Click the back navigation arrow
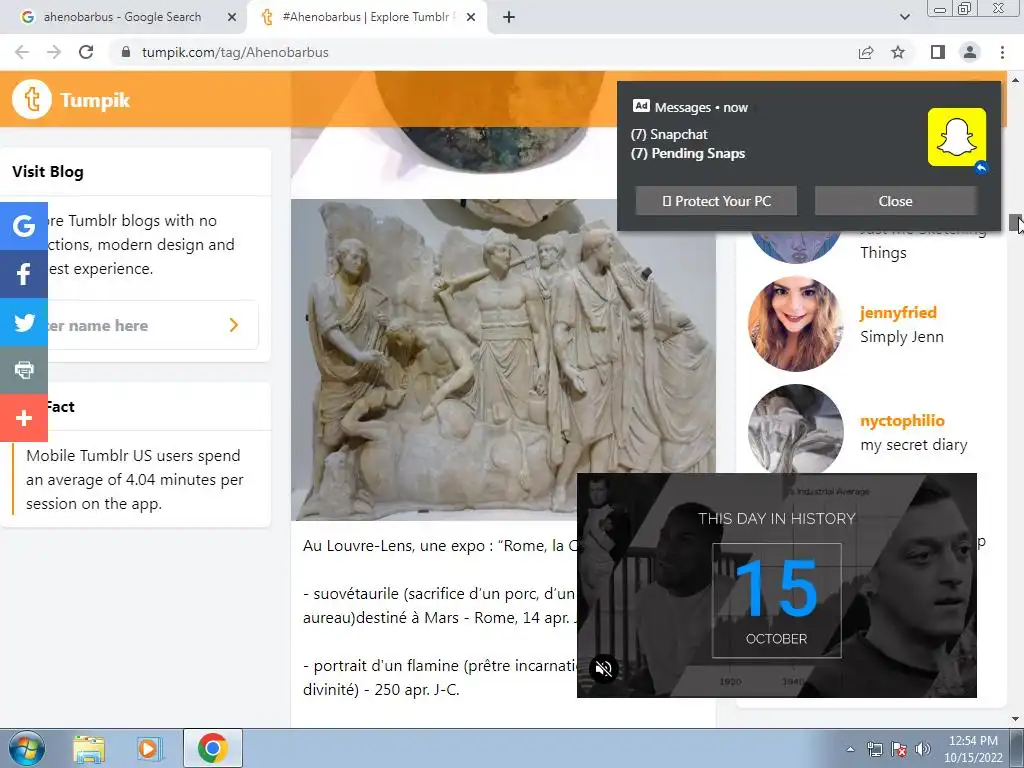Image resolution: width=1024 pixels, height=768 pixels. point(22,52)
